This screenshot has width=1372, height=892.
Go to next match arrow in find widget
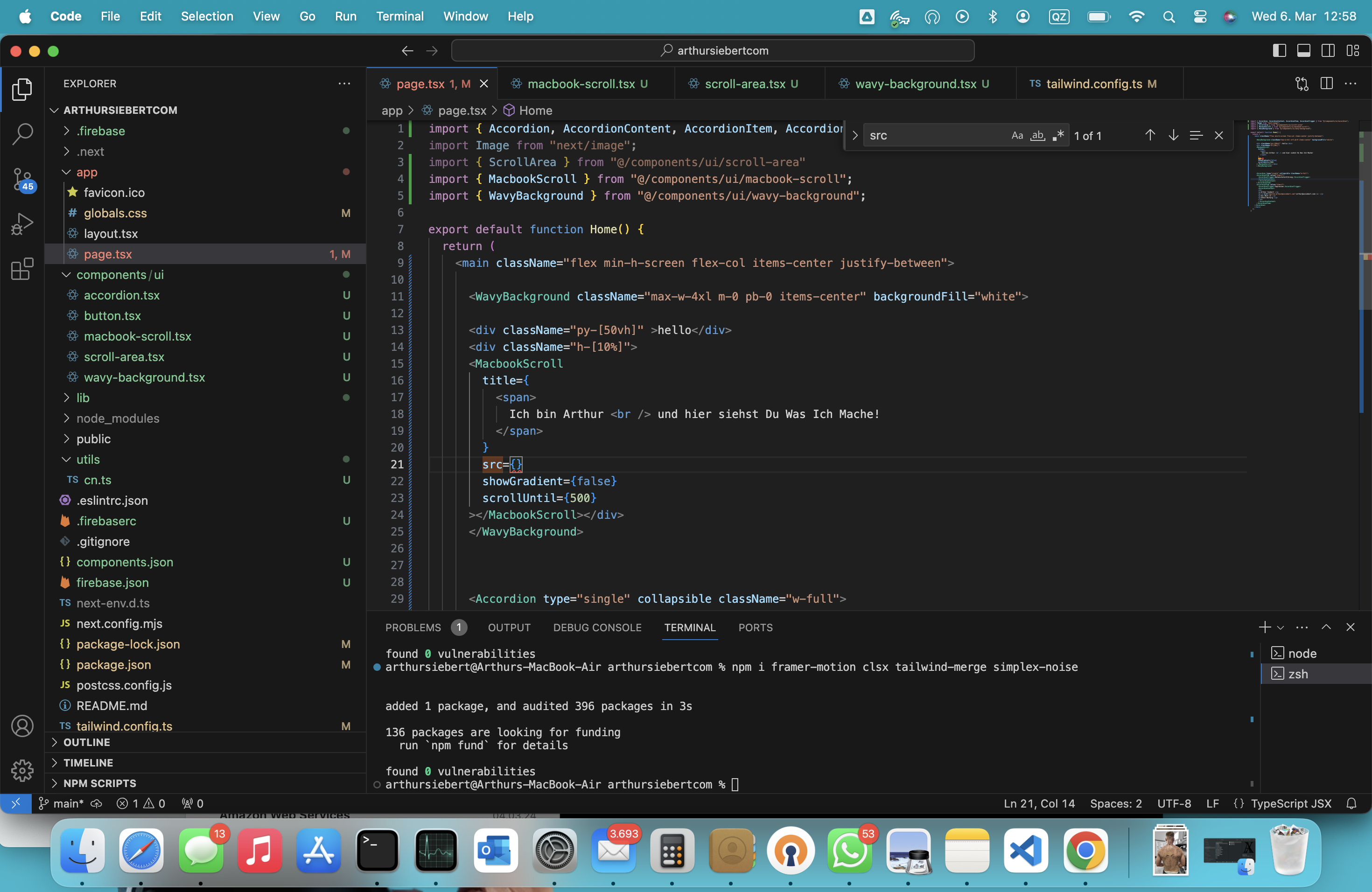coord(1173,135)
